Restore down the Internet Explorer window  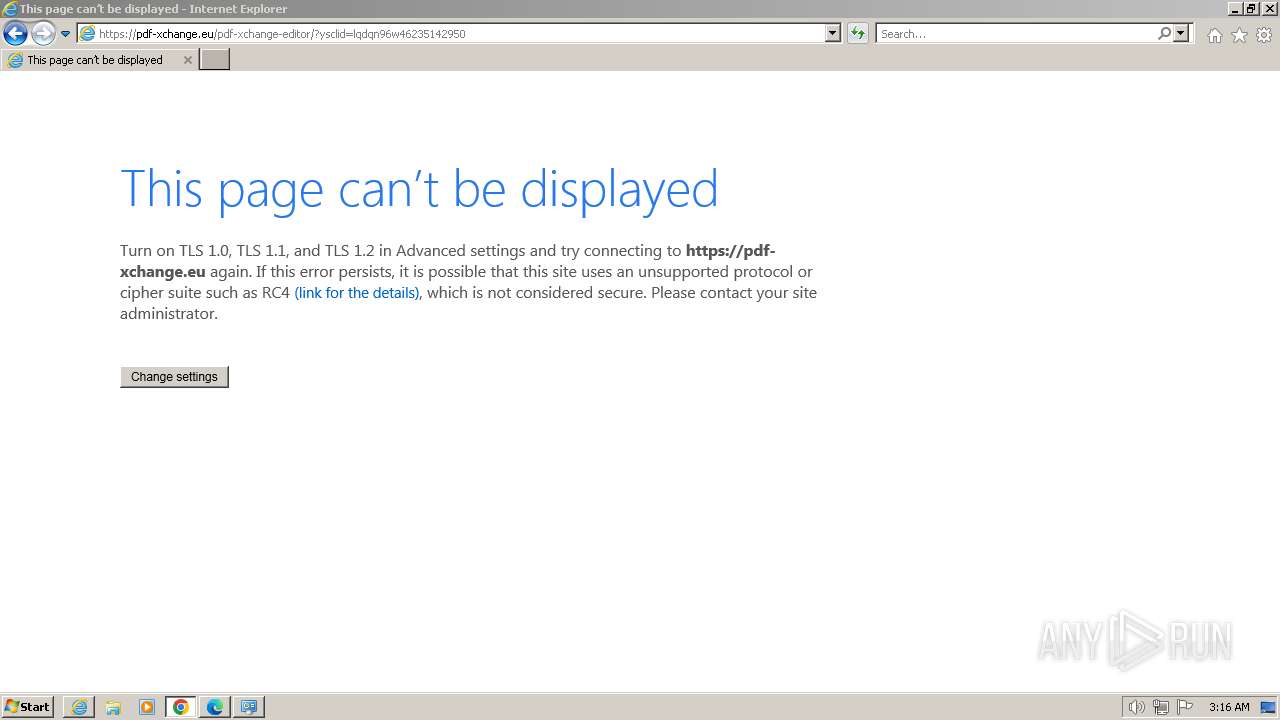pos(1251,8)
